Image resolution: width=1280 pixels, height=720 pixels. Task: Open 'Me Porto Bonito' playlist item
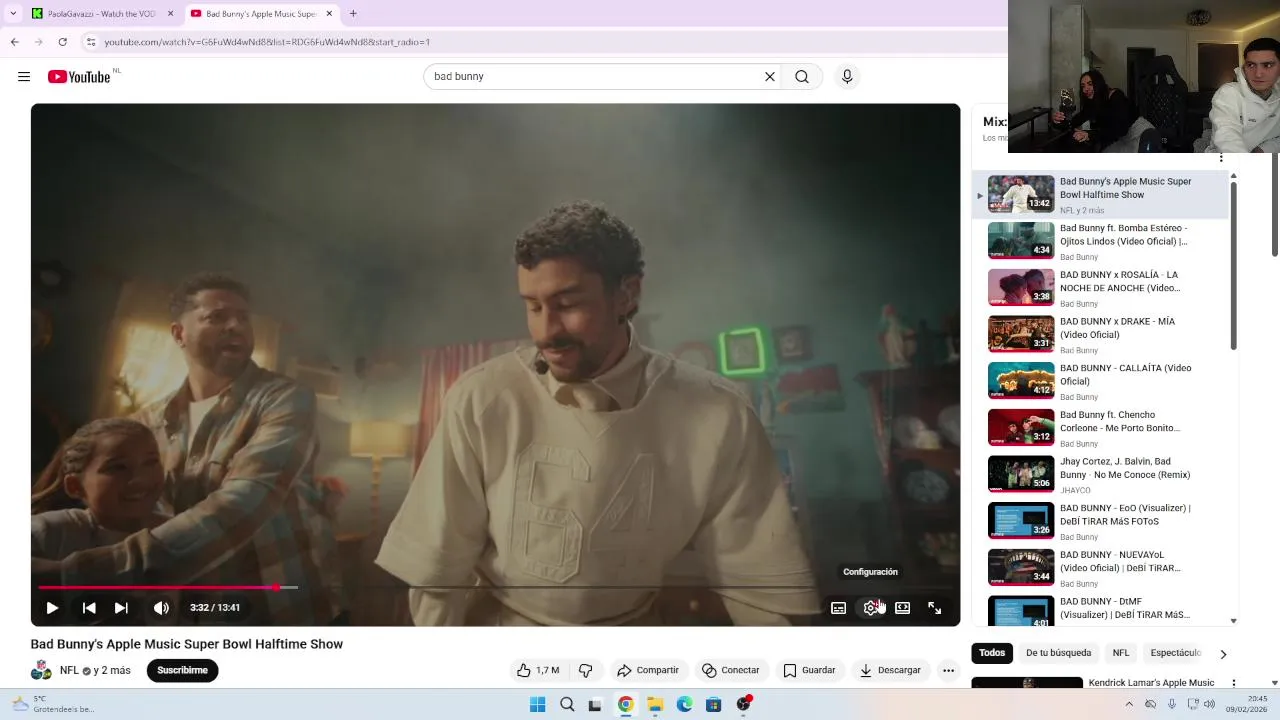[x=1099, y=428]
